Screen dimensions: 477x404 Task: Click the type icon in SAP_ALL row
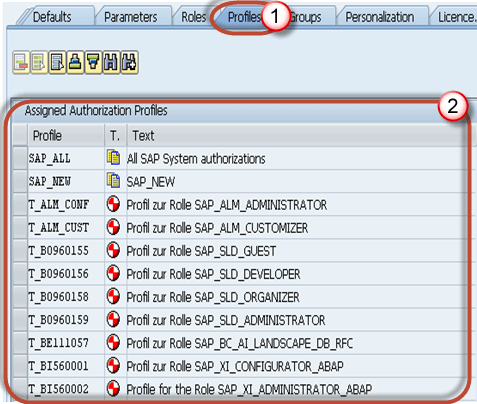[x=113, y=158]
